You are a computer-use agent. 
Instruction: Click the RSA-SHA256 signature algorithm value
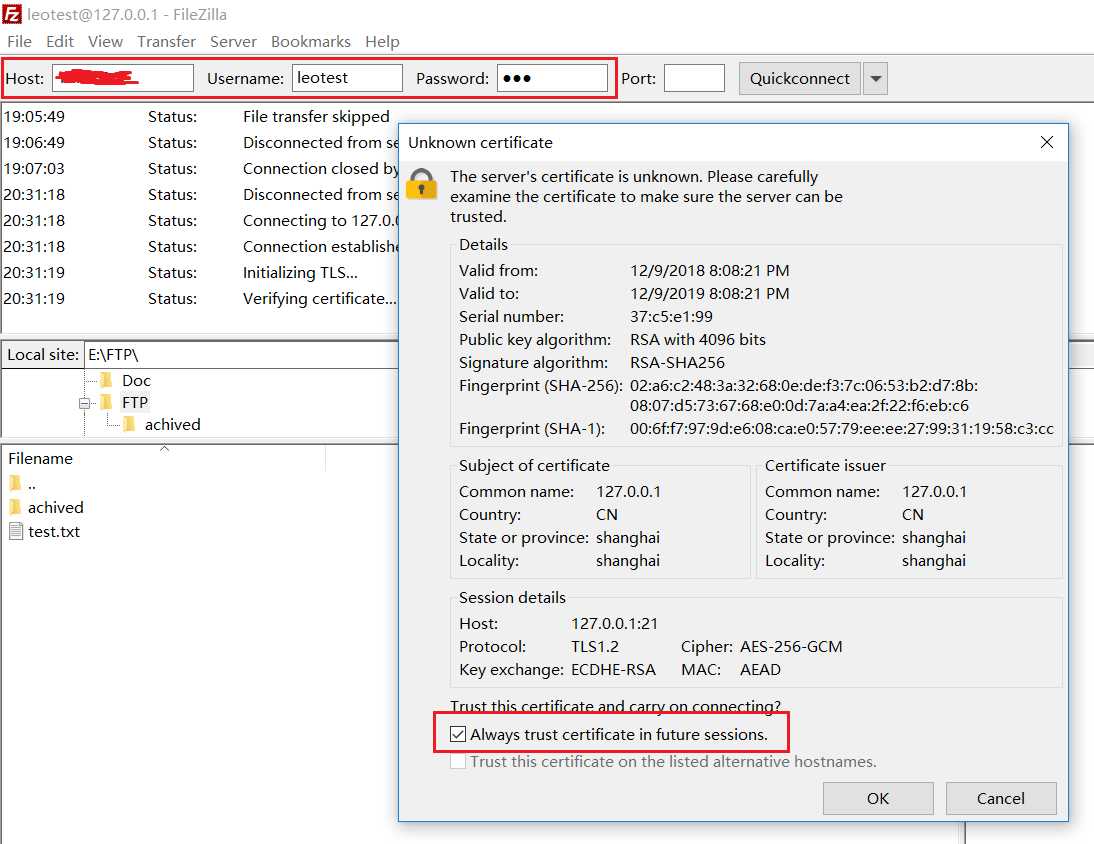click(x=677, y=363)
